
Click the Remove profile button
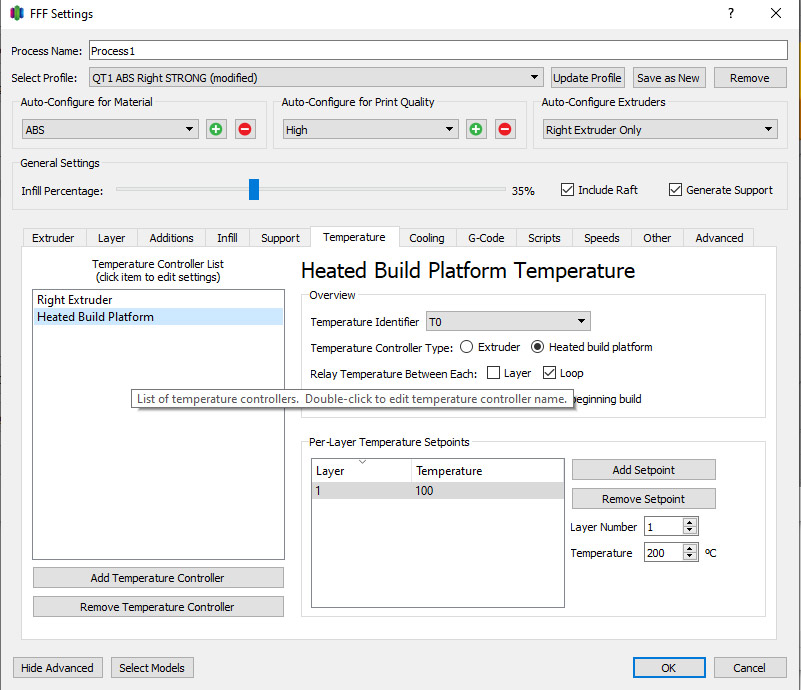tap(749, 78)
